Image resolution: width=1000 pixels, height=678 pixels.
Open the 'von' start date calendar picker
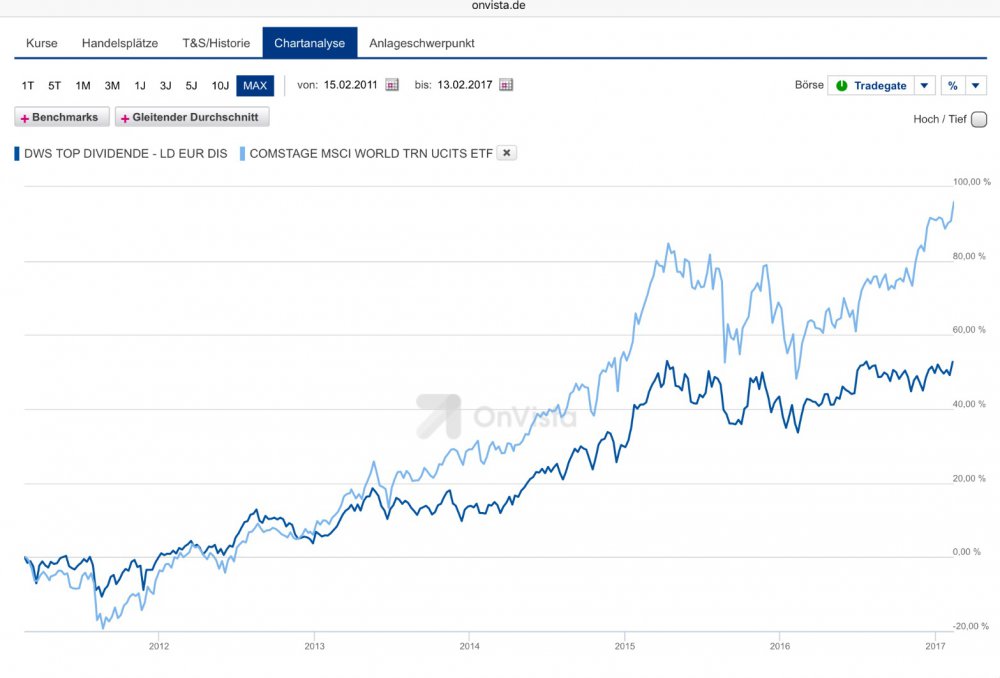392,86
